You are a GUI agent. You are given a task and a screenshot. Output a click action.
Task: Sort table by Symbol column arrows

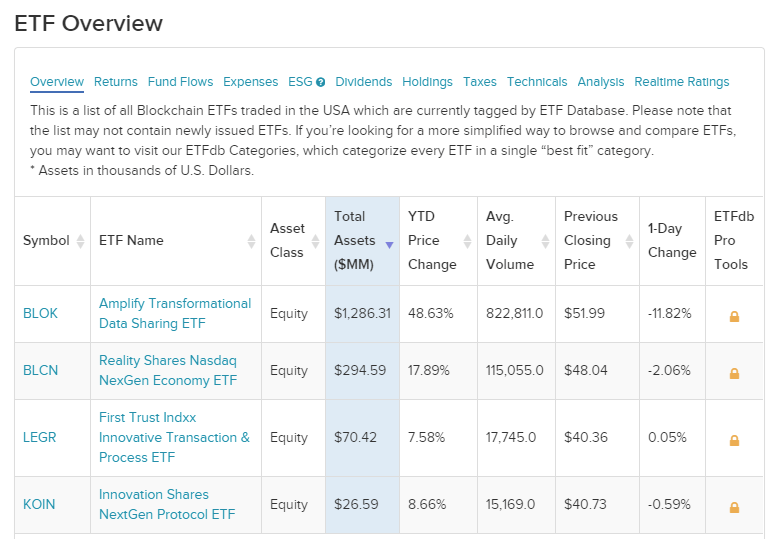pyautogui.click(x=81, y=241)
